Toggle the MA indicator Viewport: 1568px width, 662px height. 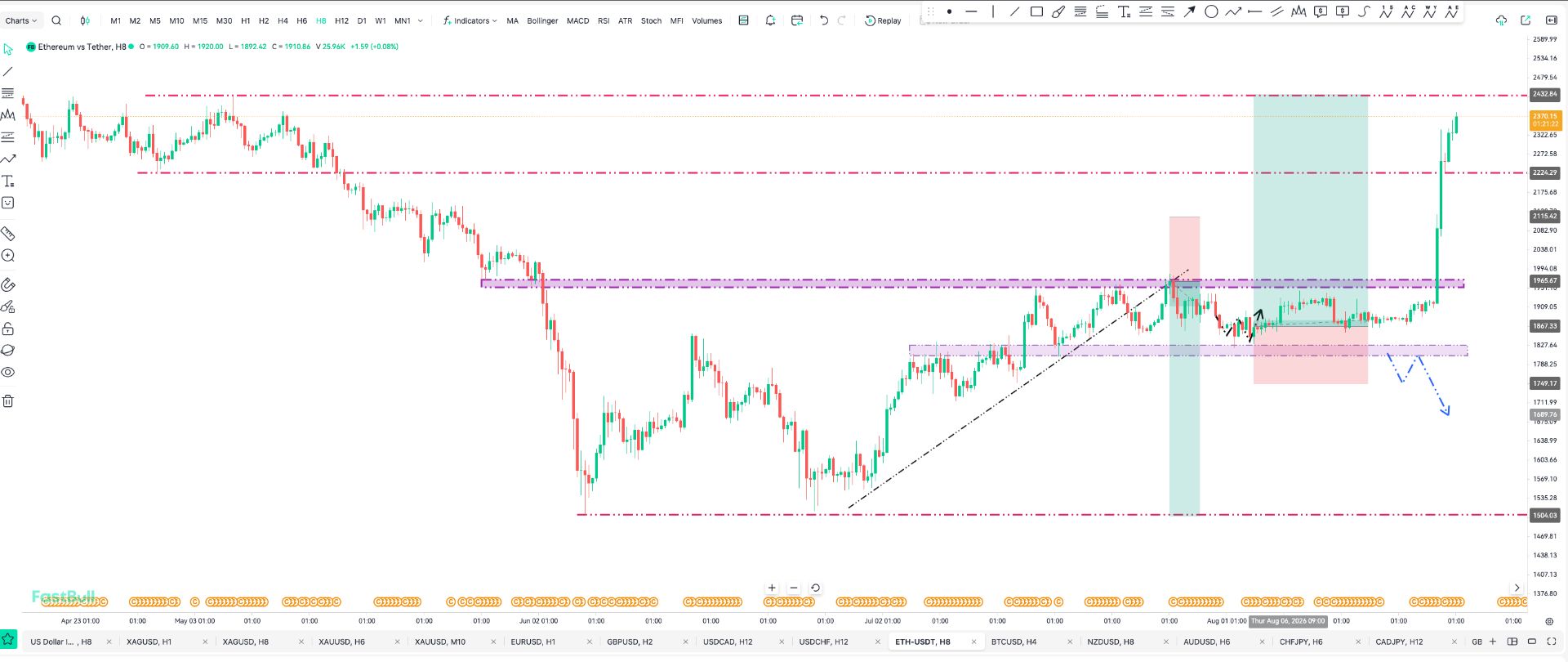point(512,21)
